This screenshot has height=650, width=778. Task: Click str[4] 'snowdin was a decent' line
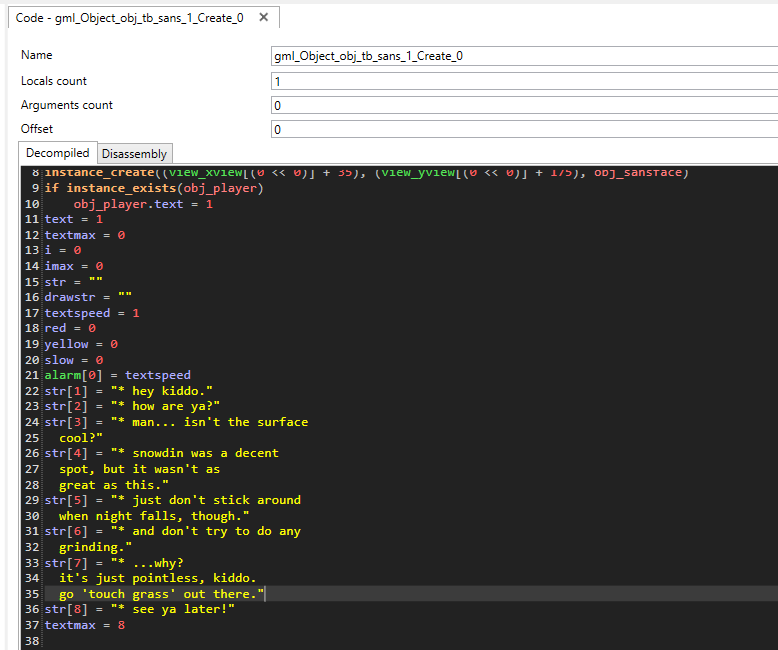[x=161, y=454]
